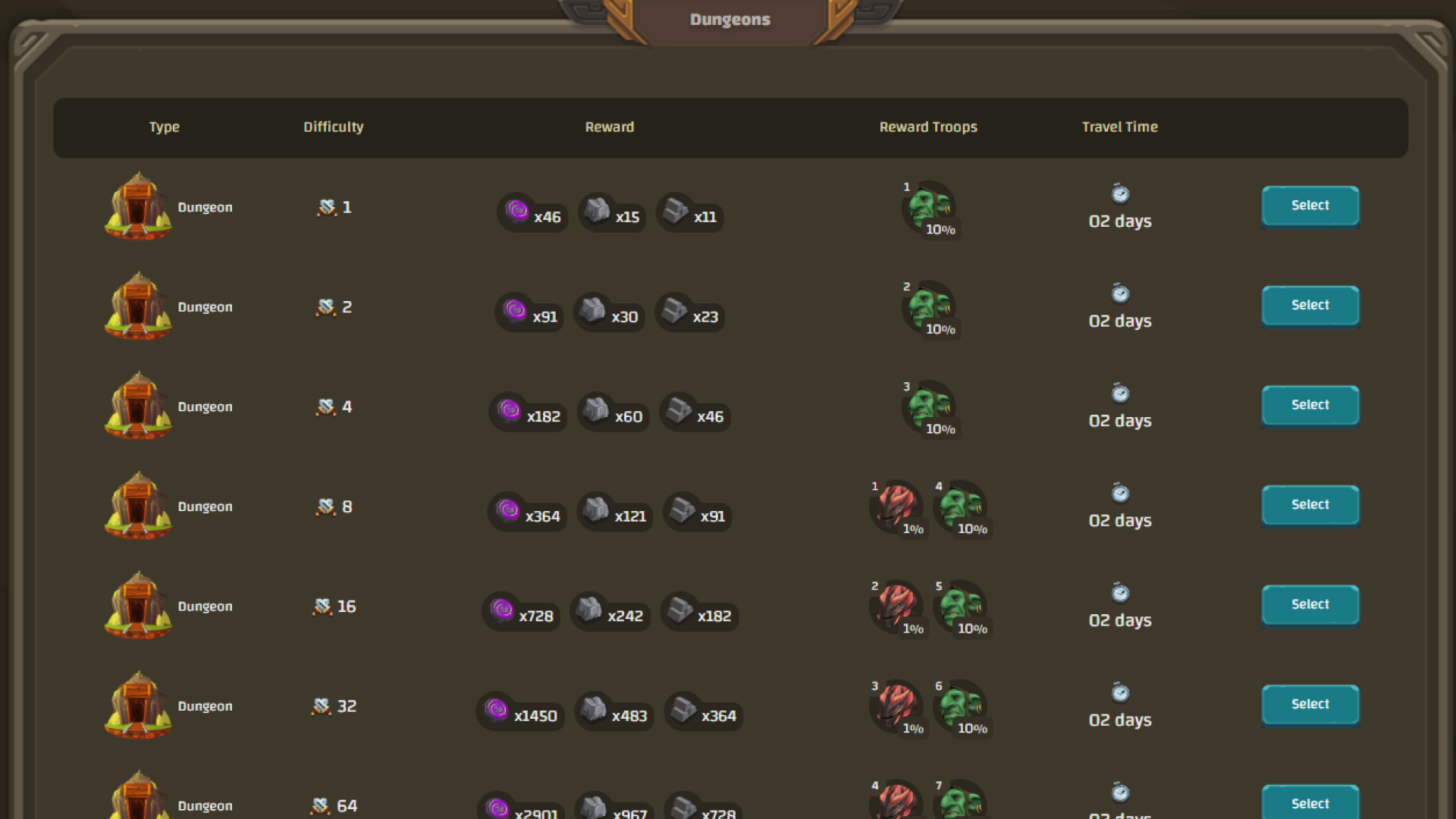Click the stopwatch icon in difficulty 4 row
Viewport: 1456px width, 819px height.
point(1120,393)
